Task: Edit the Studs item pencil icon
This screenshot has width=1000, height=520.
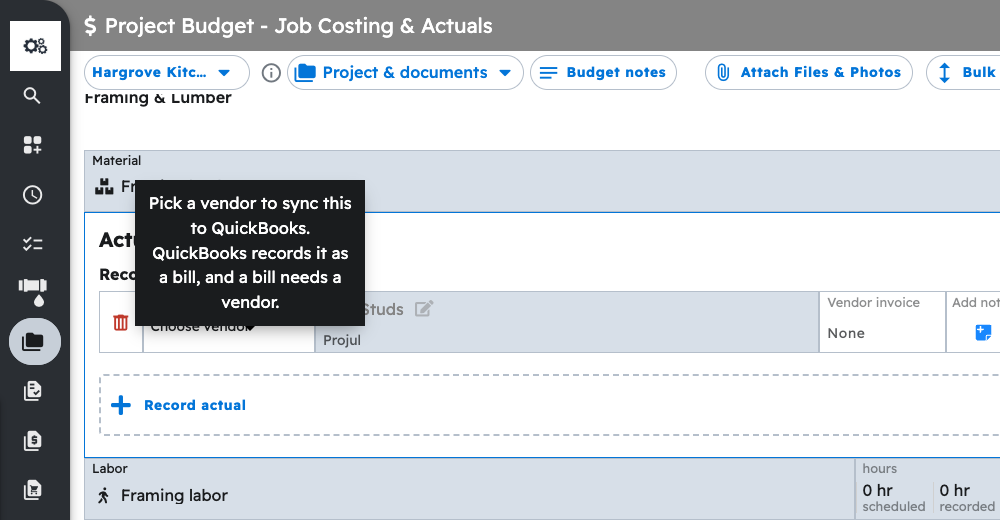Action: [x=424, y=309]
